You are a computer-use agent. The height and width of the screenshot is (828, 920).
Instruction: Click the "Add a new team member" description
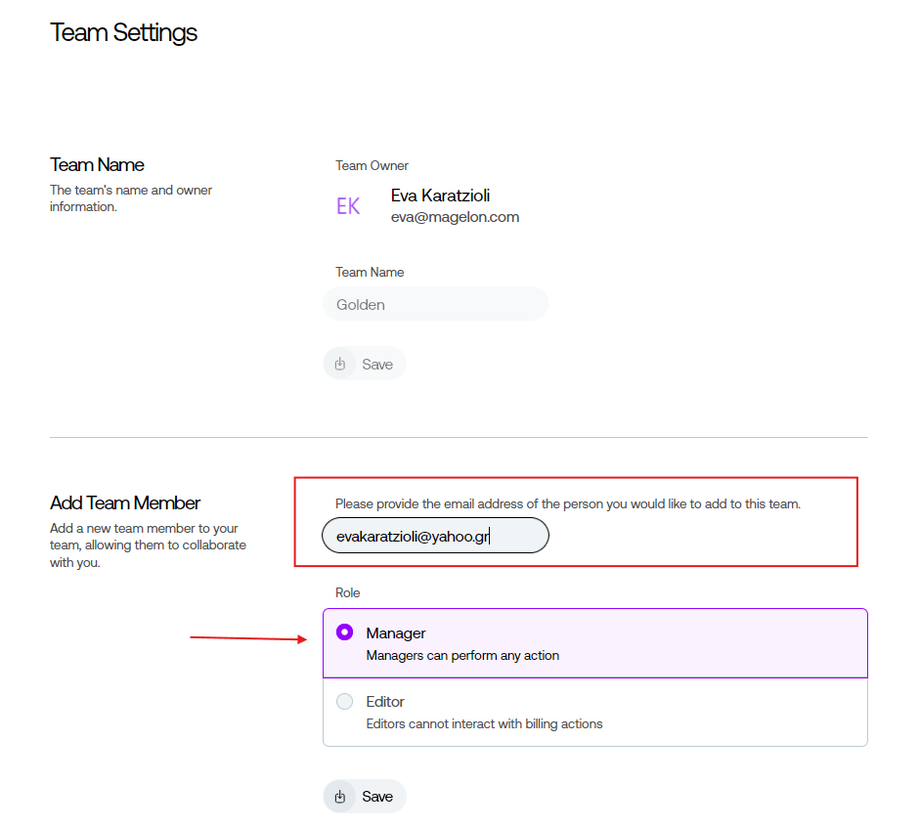(x=148, y=545)
